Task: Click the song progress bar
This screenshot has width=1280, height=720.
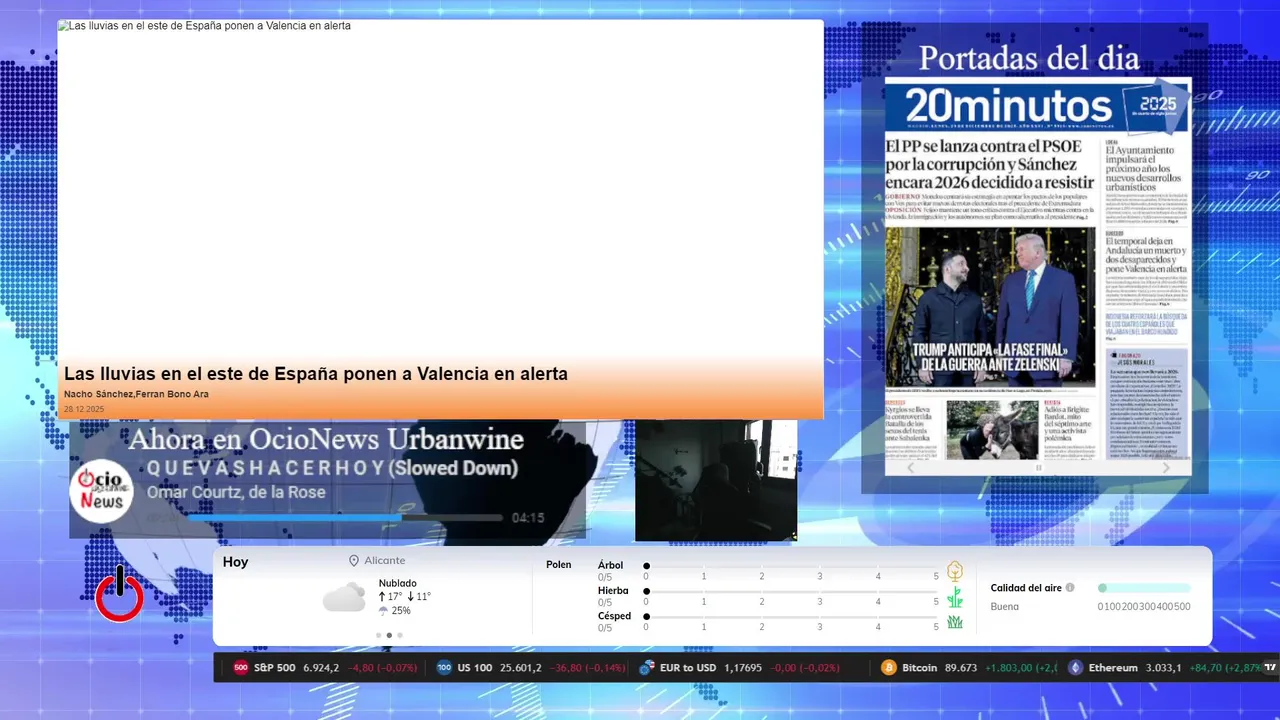Action: pos(345,518)
